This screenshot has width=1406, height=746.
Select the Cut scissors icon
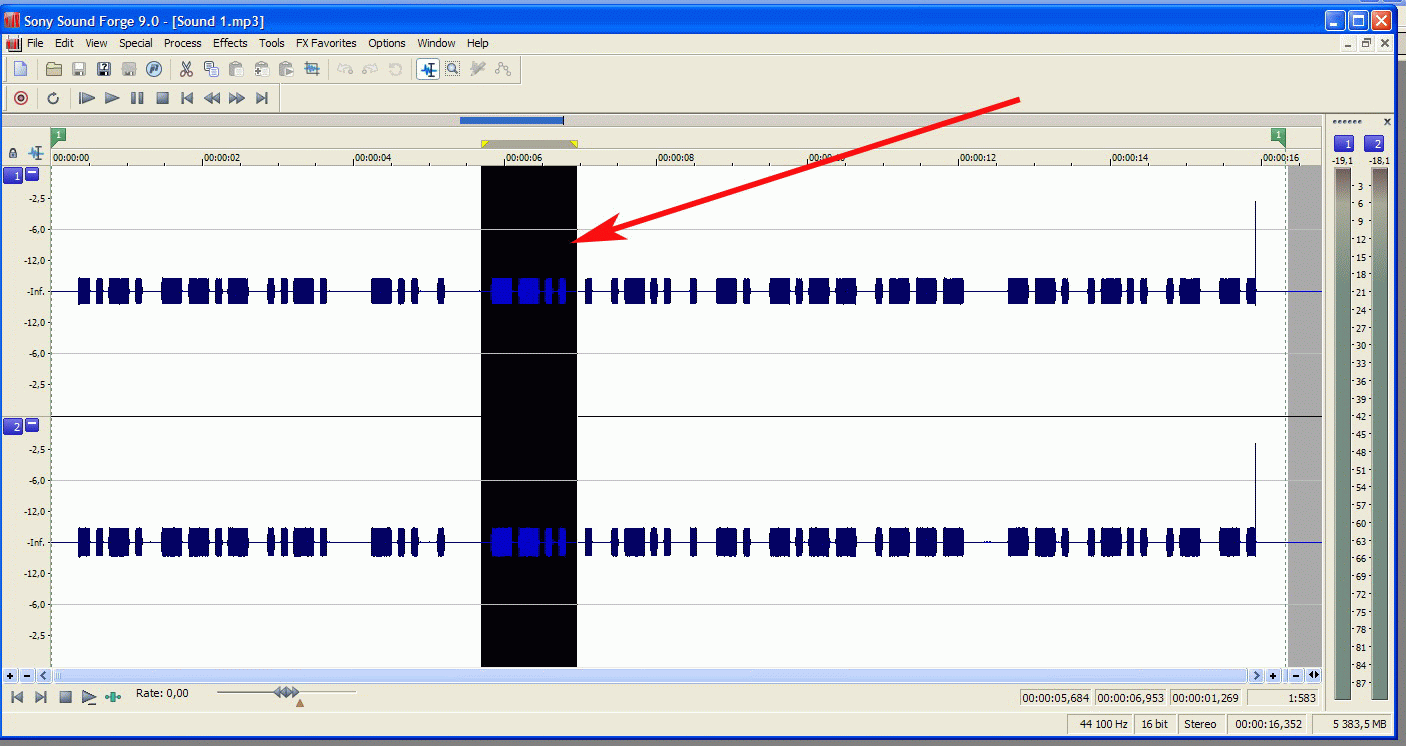[x=185, y=69]
